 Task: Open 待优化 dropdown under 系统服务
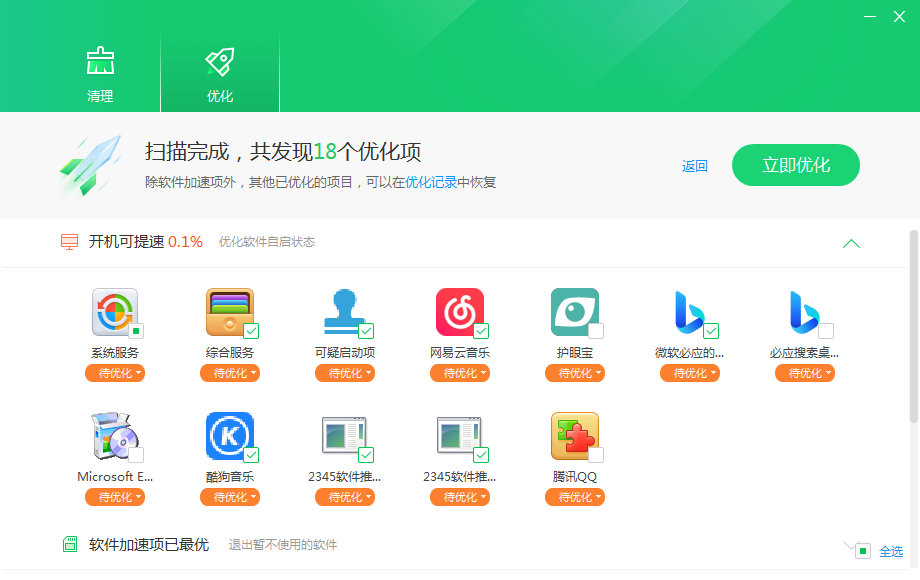point(115,373)
